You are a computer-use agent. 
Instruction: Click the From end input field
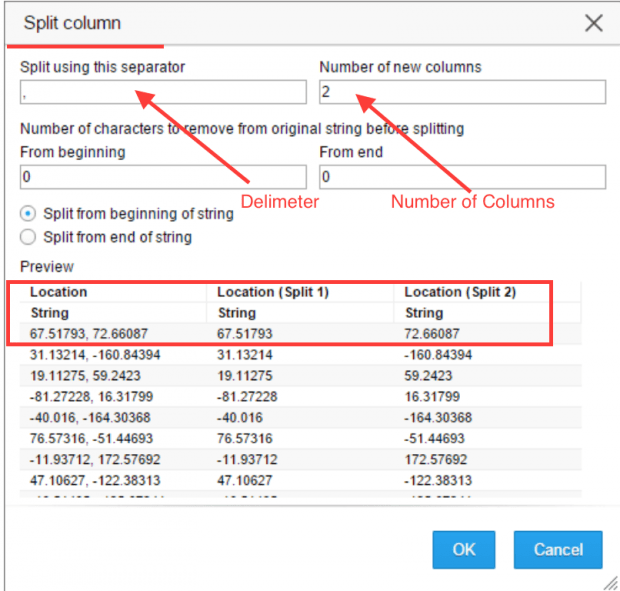pyautogui.click(x=462, y=177)
